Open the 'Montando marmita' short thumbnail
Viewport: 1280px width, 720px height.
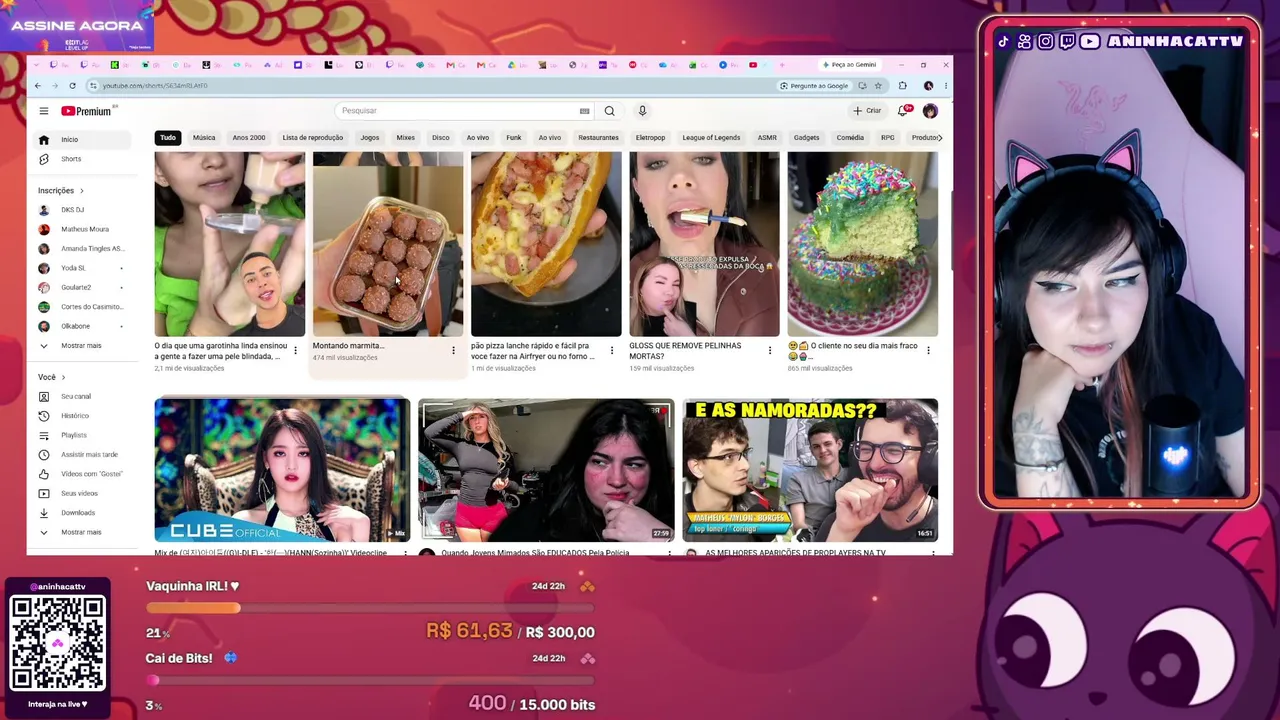388,244
